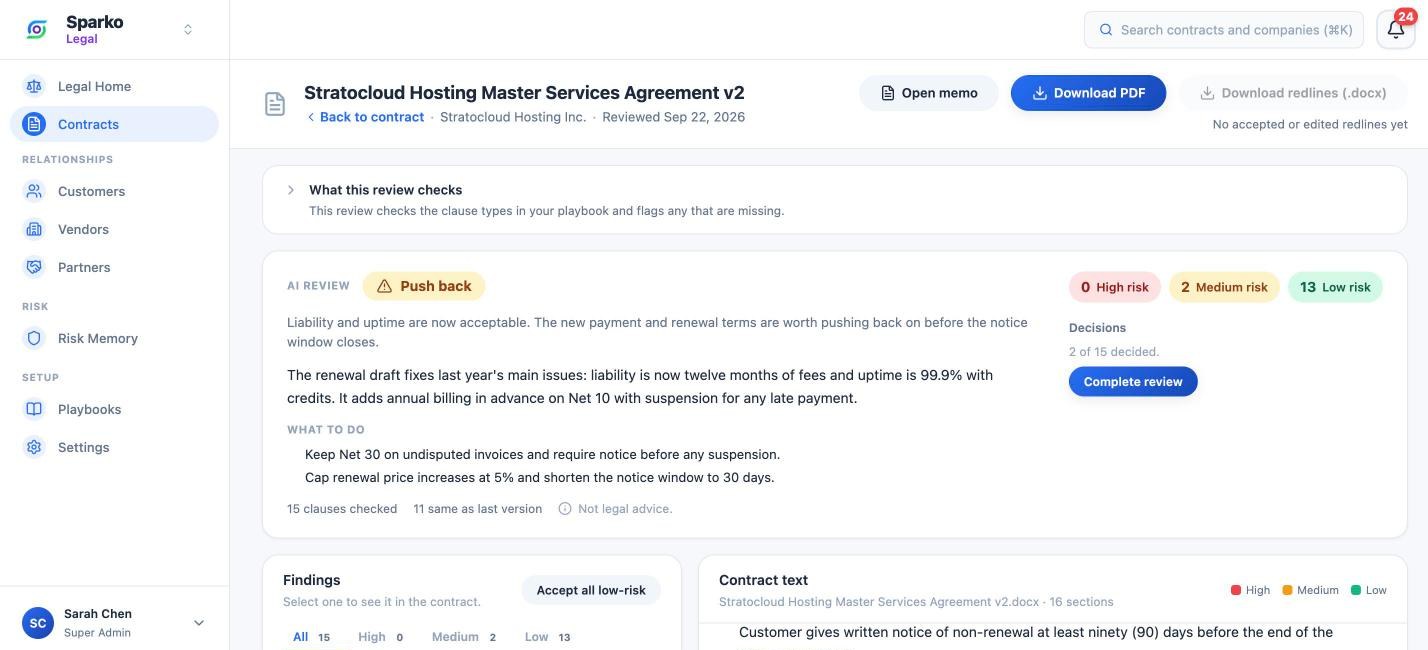Open the Partners handshake icon
This screenshot has height=650, width=1428.
[34, 267]
